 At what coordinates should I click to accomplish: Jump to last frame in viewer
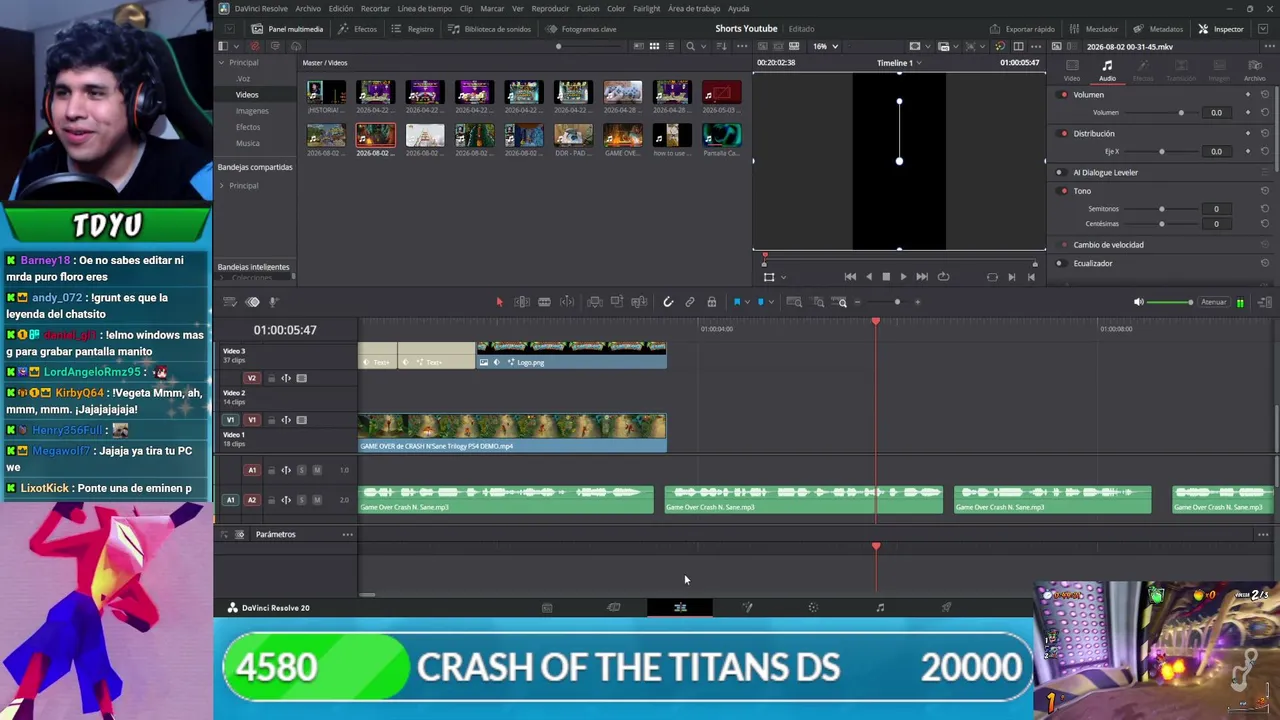pos(922,277)
